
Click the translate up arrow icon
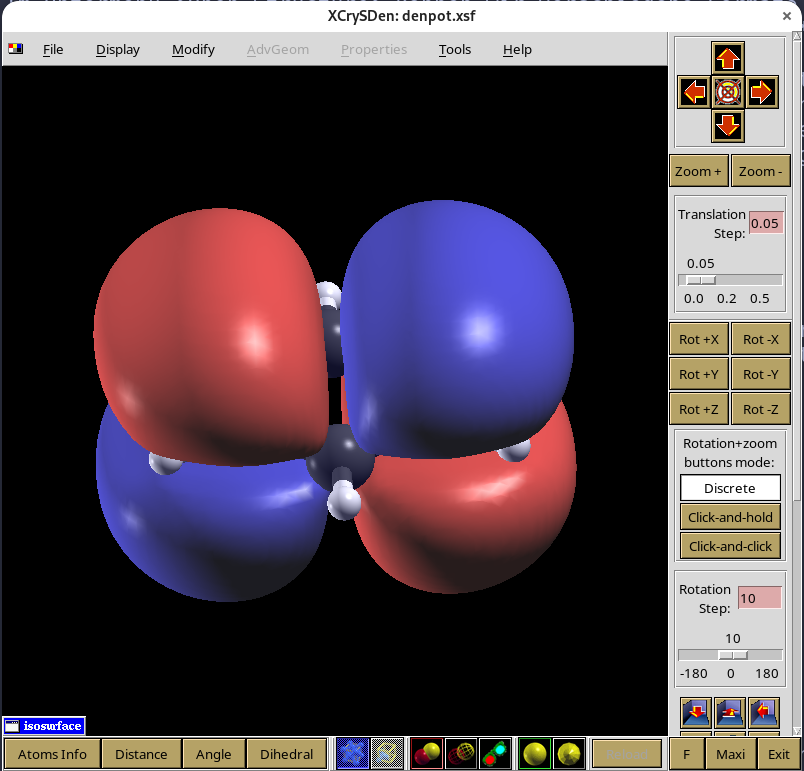click(x=728, y=59)
